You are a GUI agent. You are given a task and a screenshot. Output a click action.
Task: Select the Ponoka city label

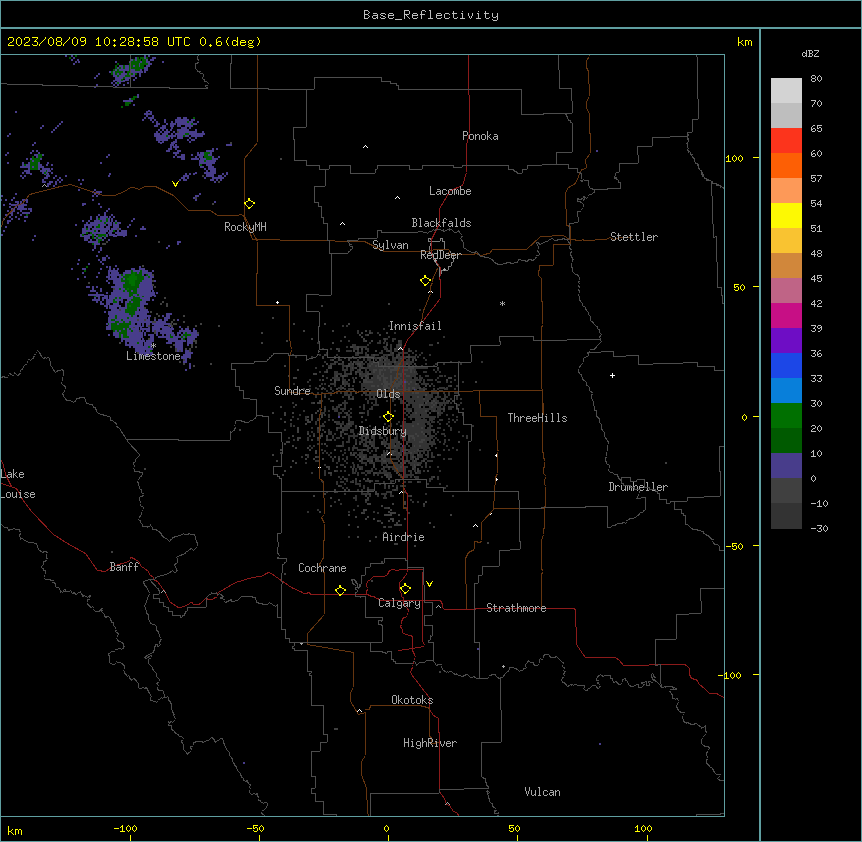(x=480, y=136)
